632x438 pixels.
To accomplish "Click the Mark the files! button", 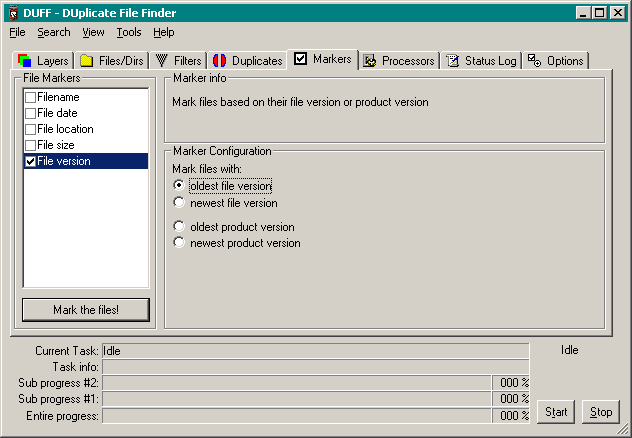I will [x=86, y=310].
